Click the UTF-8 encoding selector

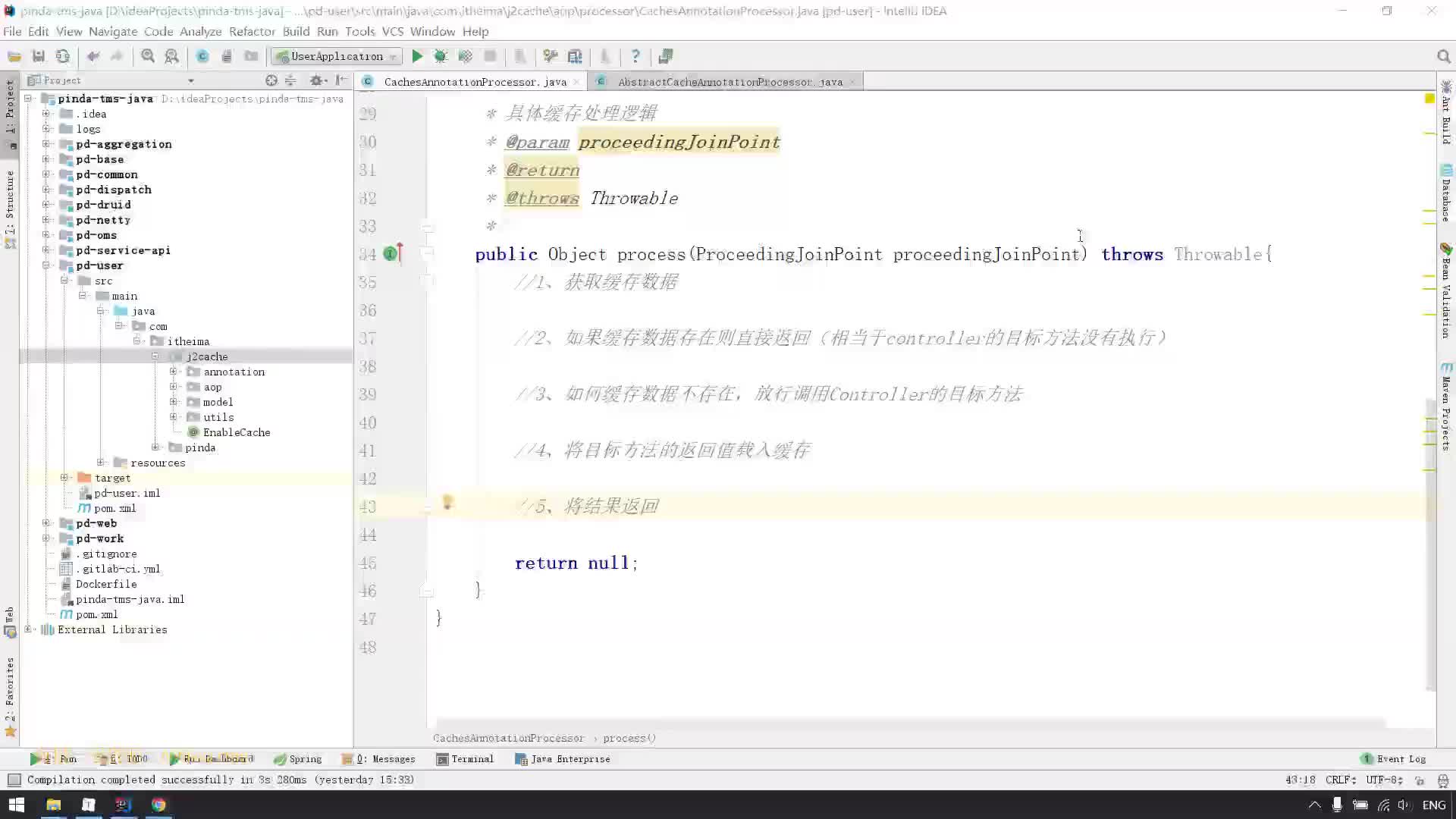(x=1384, y=780)
